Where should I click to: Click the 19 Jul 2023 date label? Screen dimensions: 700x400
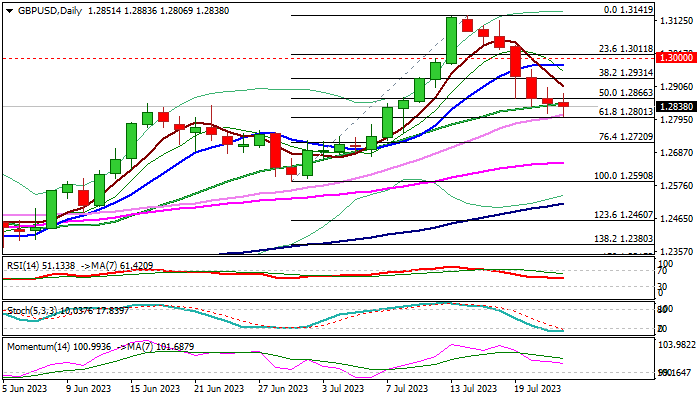537,389
